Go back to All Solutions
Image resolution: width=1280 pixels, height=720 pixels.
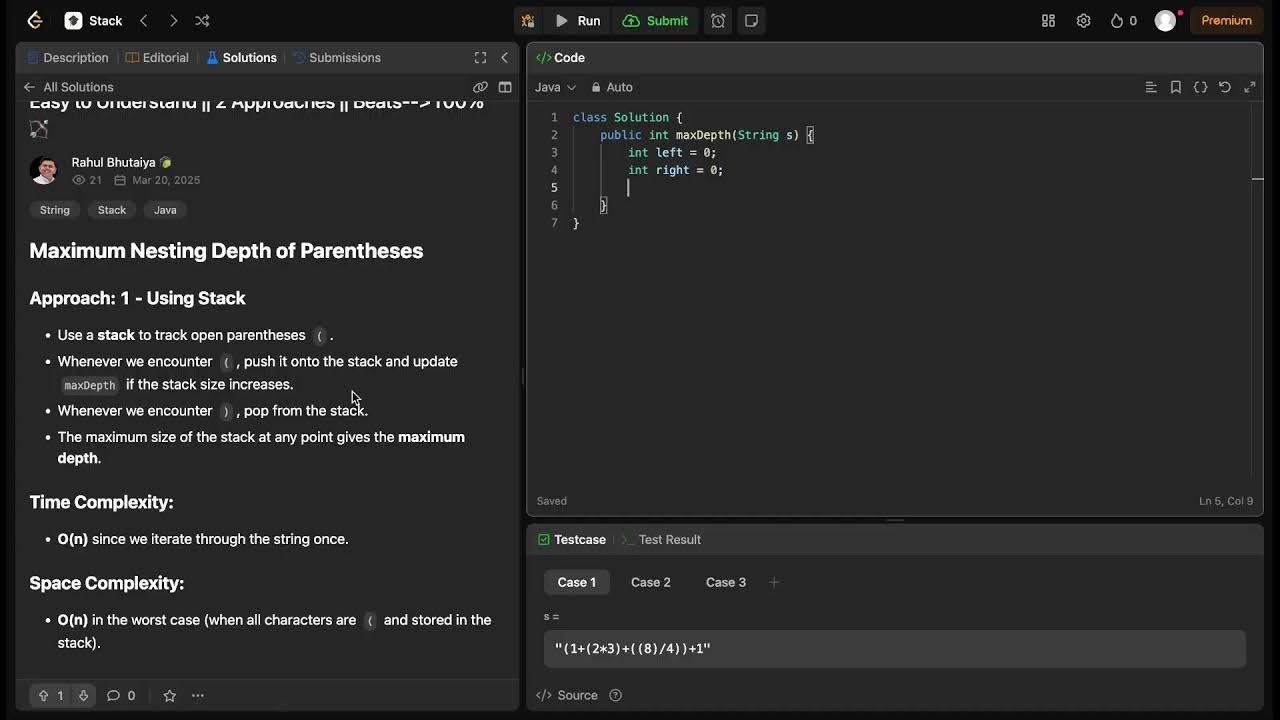(x=70, y=87)
